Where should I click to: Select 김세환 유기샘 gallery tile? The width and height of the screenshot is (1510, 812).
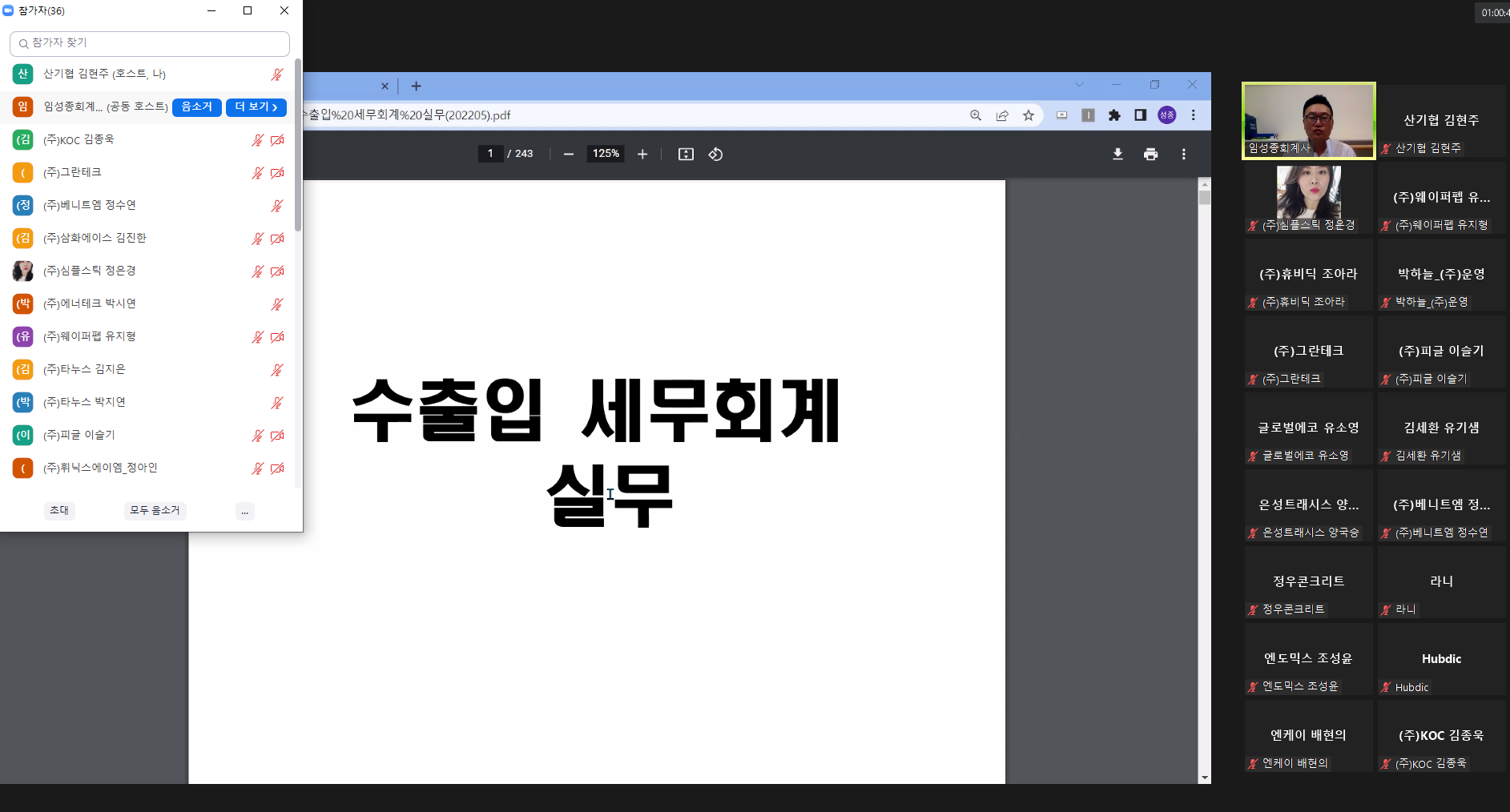pyautogui.click(x=1441, y=428)
